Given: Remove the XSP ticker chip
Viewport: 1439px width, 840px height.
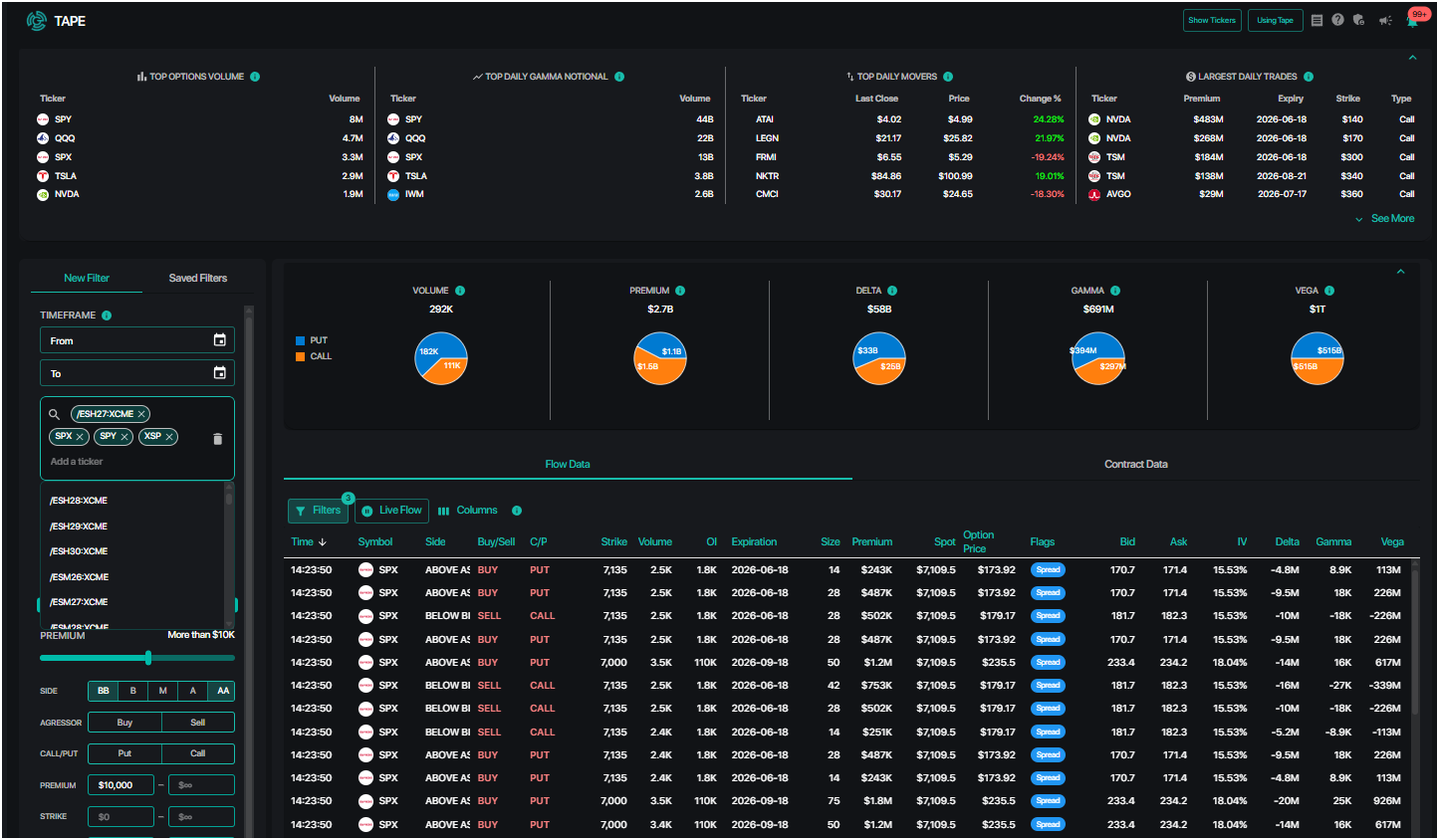Looking at the screenshot, I should (169, 437).
